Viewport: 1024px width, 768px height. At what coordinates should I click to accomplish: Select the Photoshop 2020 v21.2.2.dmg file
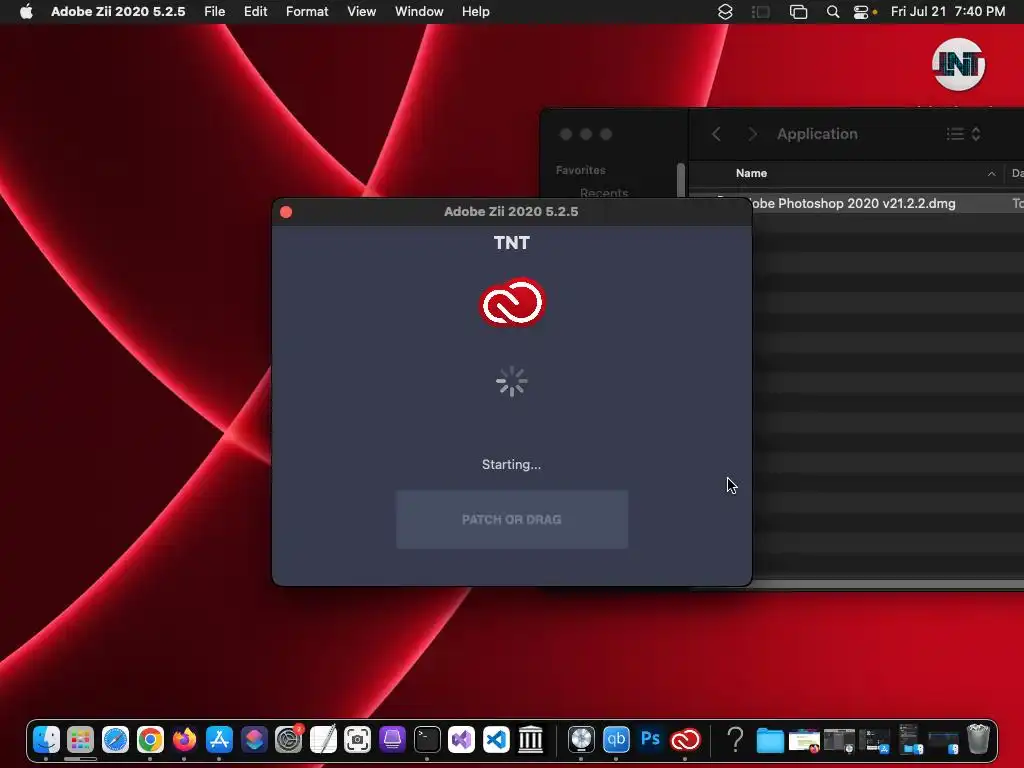coord(856,203)
